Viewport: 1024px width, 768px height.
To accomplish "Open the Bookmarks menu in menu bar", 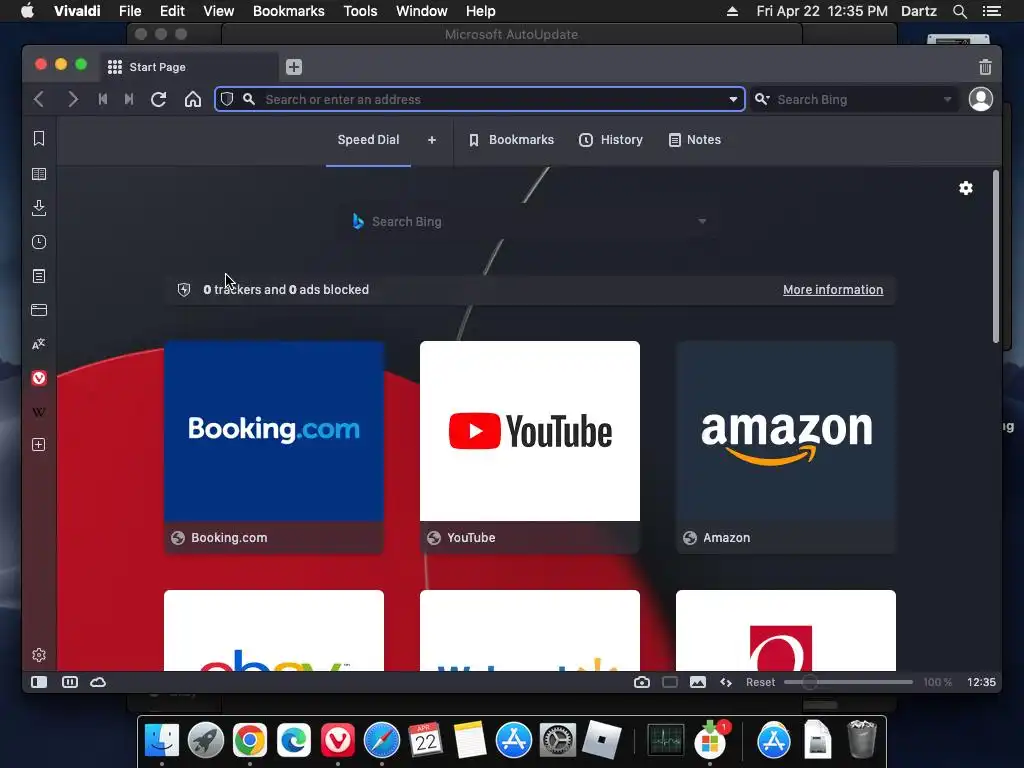I will [x=289, y=11].
